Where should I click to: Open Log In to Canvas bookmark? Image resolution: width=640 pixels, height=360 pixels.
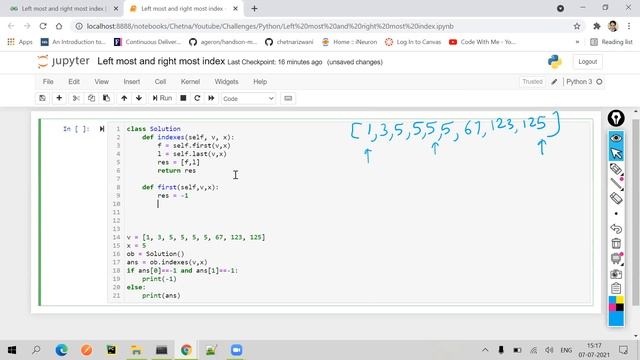(x=413, y=42)
